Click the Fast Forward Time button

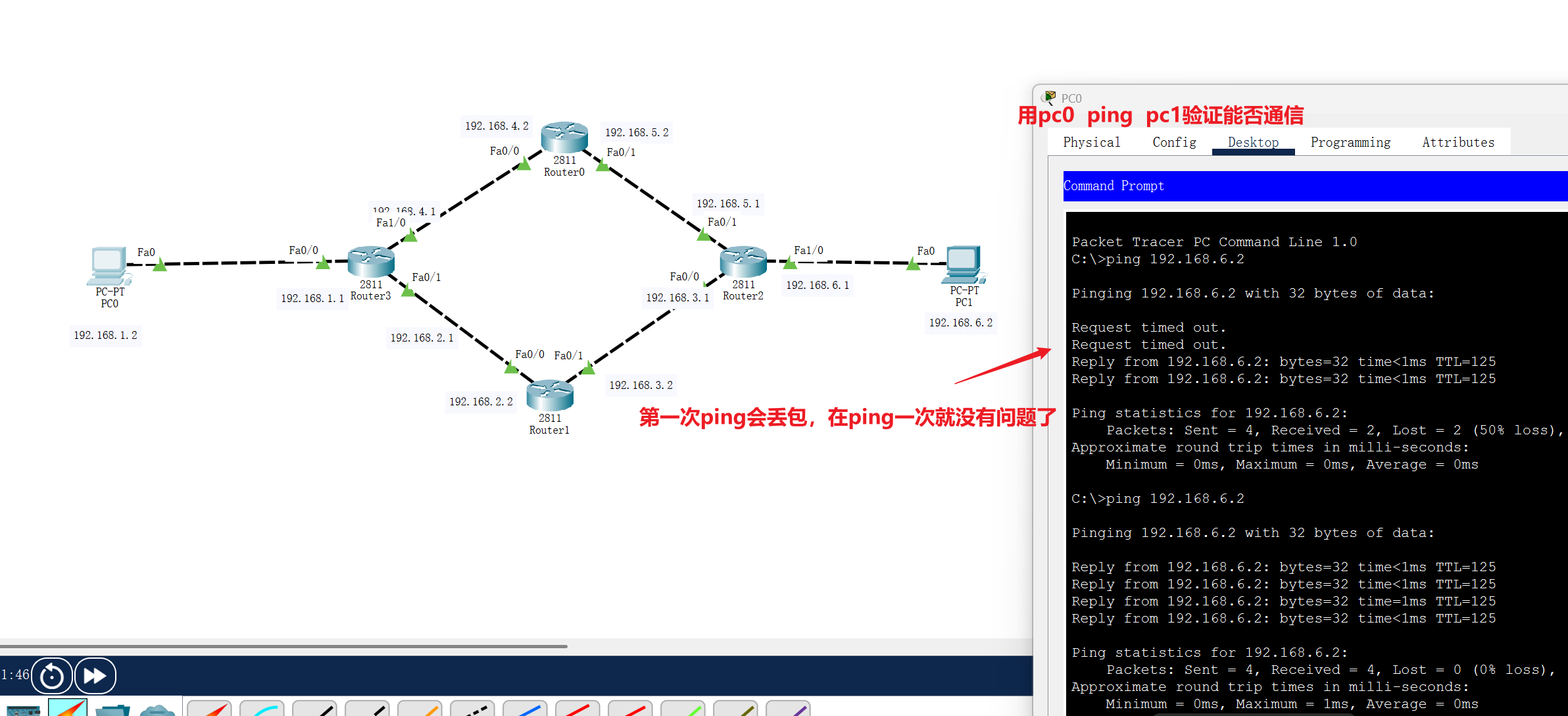click(x=95, y=675)
